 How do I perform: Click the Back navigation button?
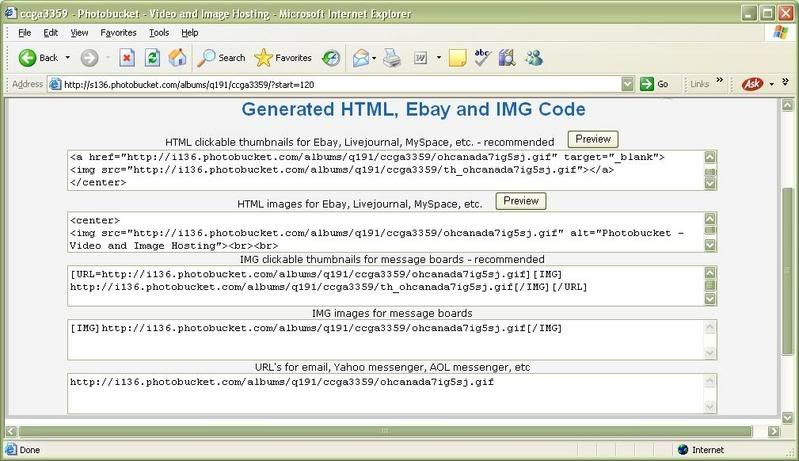pos(38,58)
